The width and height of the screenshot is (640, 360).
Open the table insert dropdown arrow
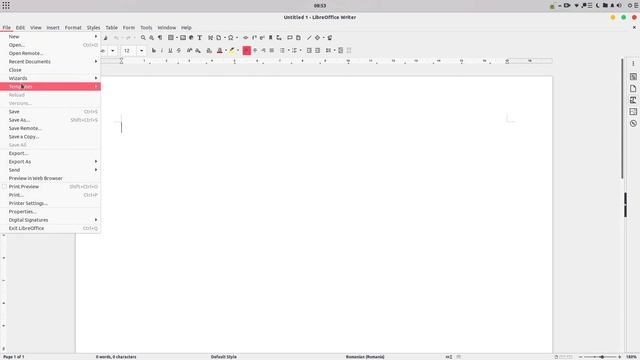[177, 38]
